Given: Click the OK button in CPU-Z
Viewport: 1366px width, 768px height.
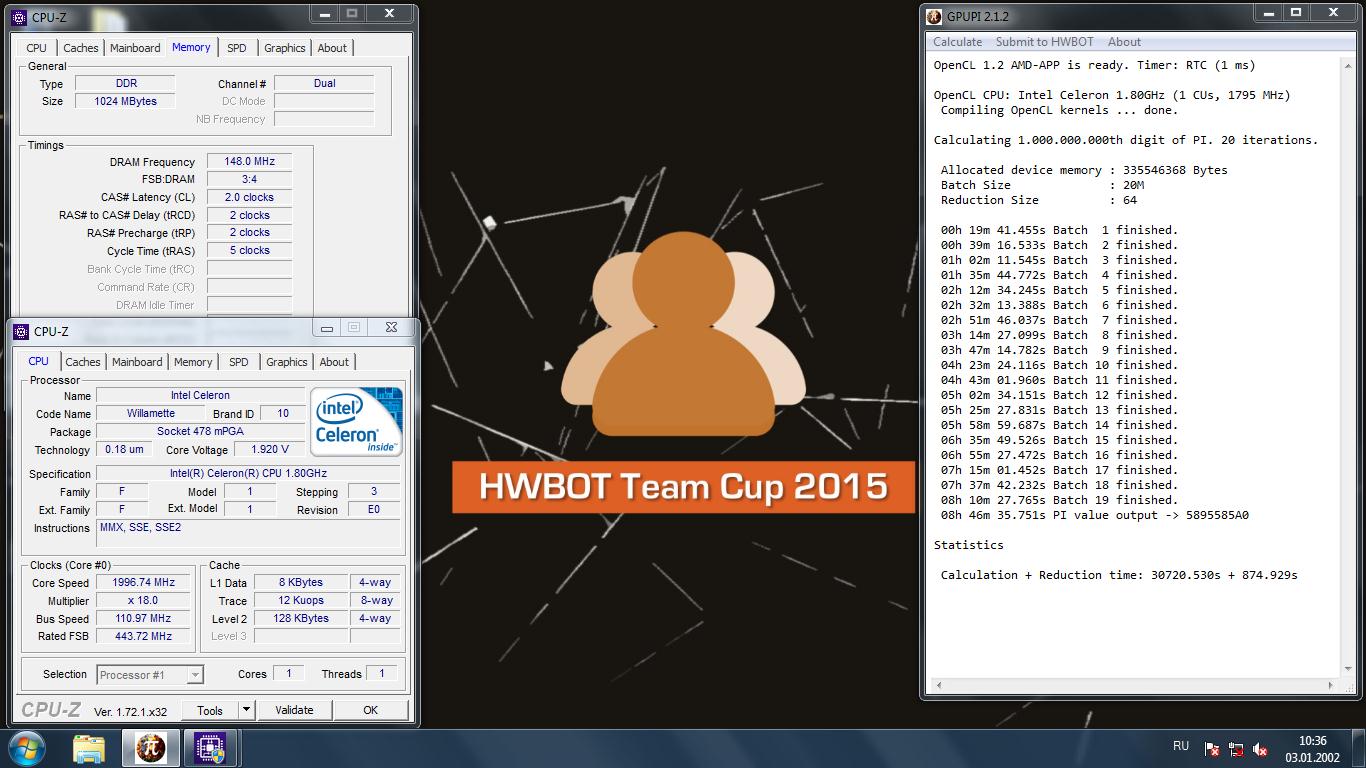Looking at the screenshot, I should [x=370, y=710].
